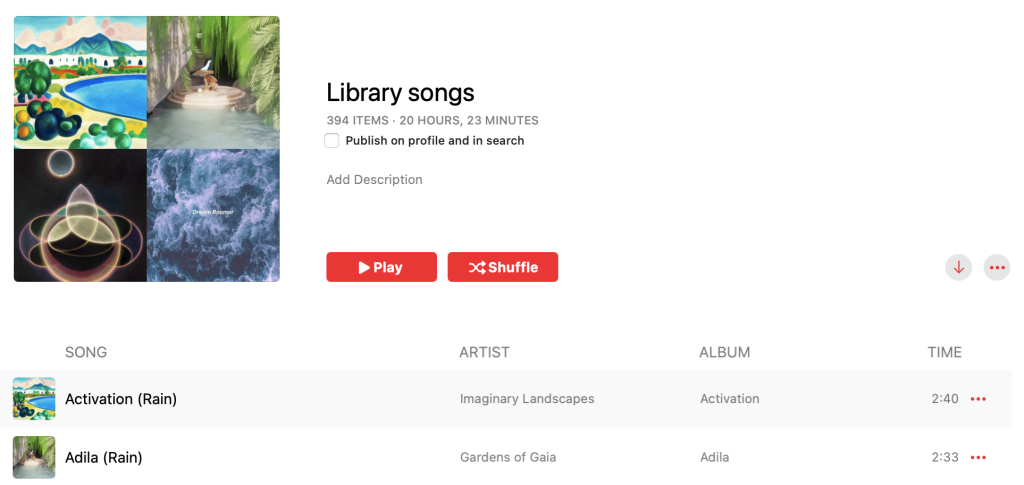1024x485 pixels.
Task: Click the Add Description field
Action: (375, 180)
